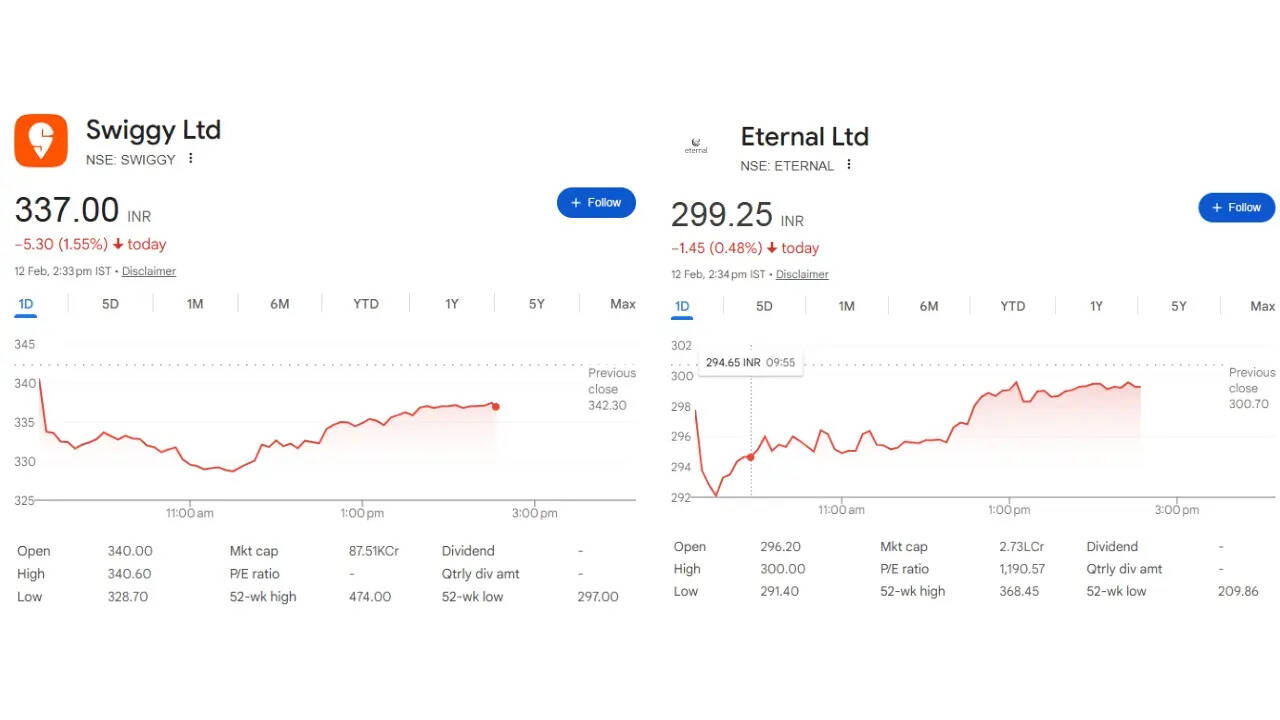Open Eternal price Disclaimer link
This screenshot has height=720, width=1280.
[x=802, y=275]
